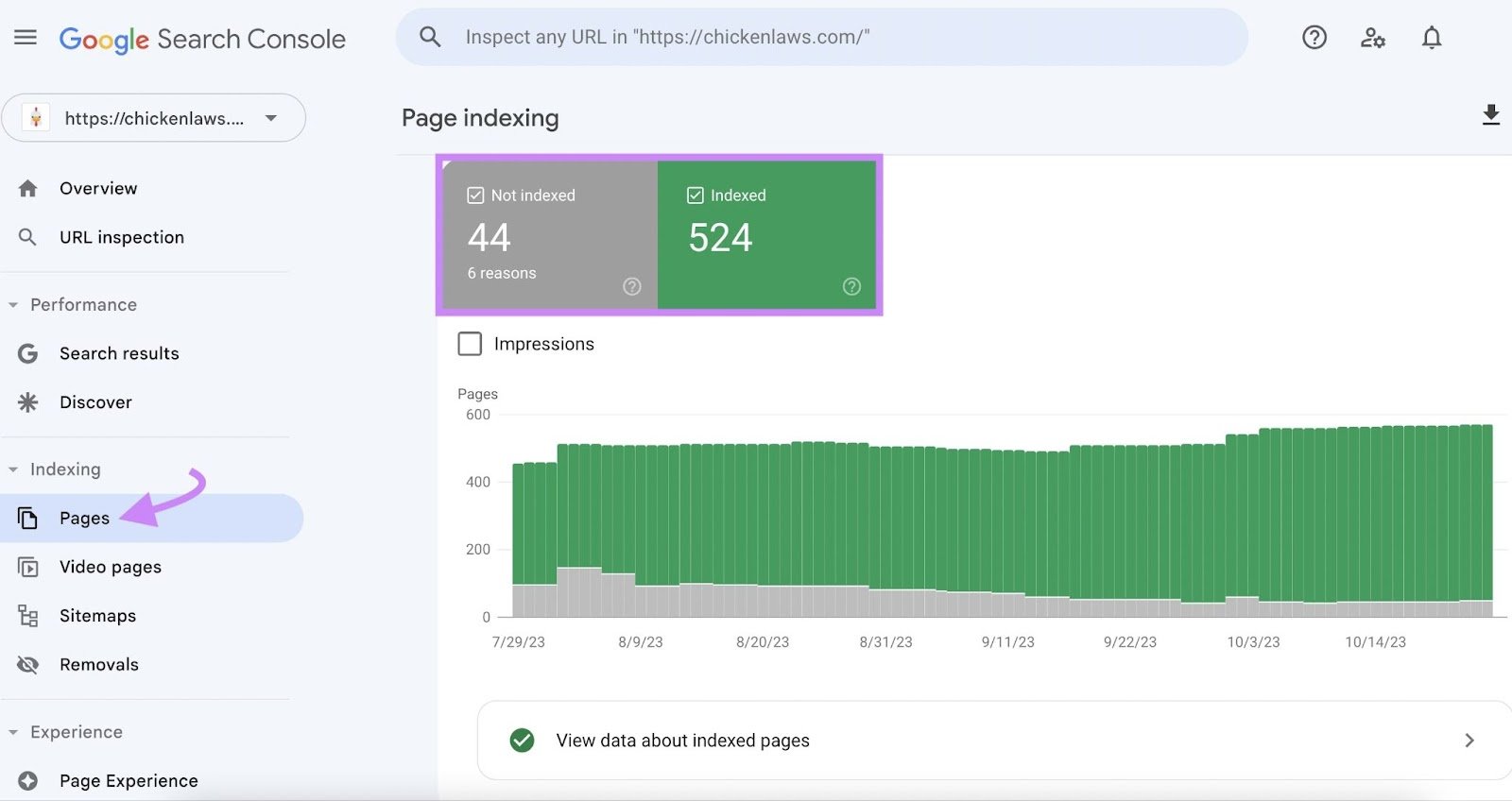Click the Video pages icon

click(x=28, y=567)
